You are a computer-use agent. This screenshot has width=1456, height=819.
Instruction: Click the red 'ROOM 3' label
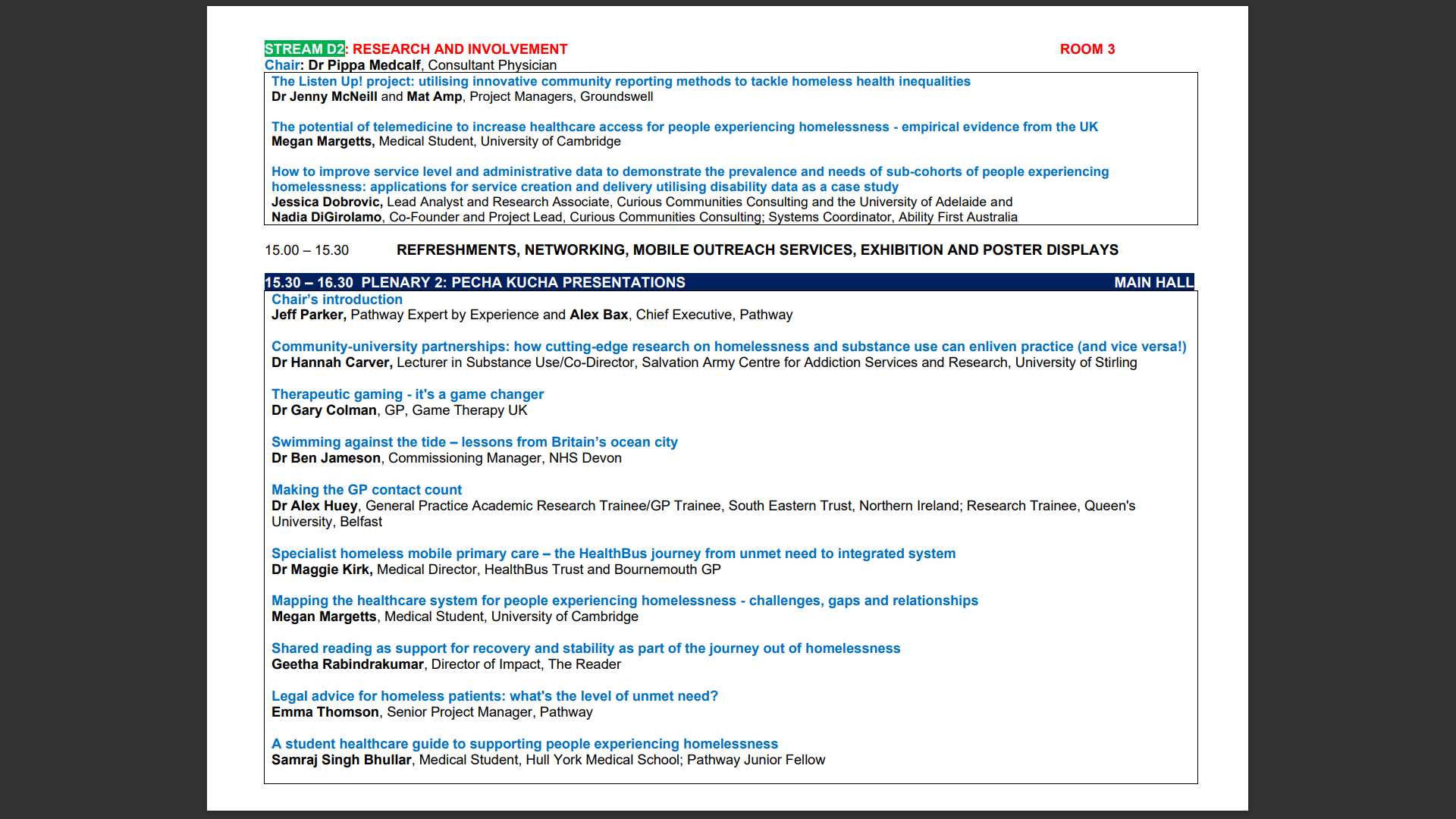tap(1087, 49)
